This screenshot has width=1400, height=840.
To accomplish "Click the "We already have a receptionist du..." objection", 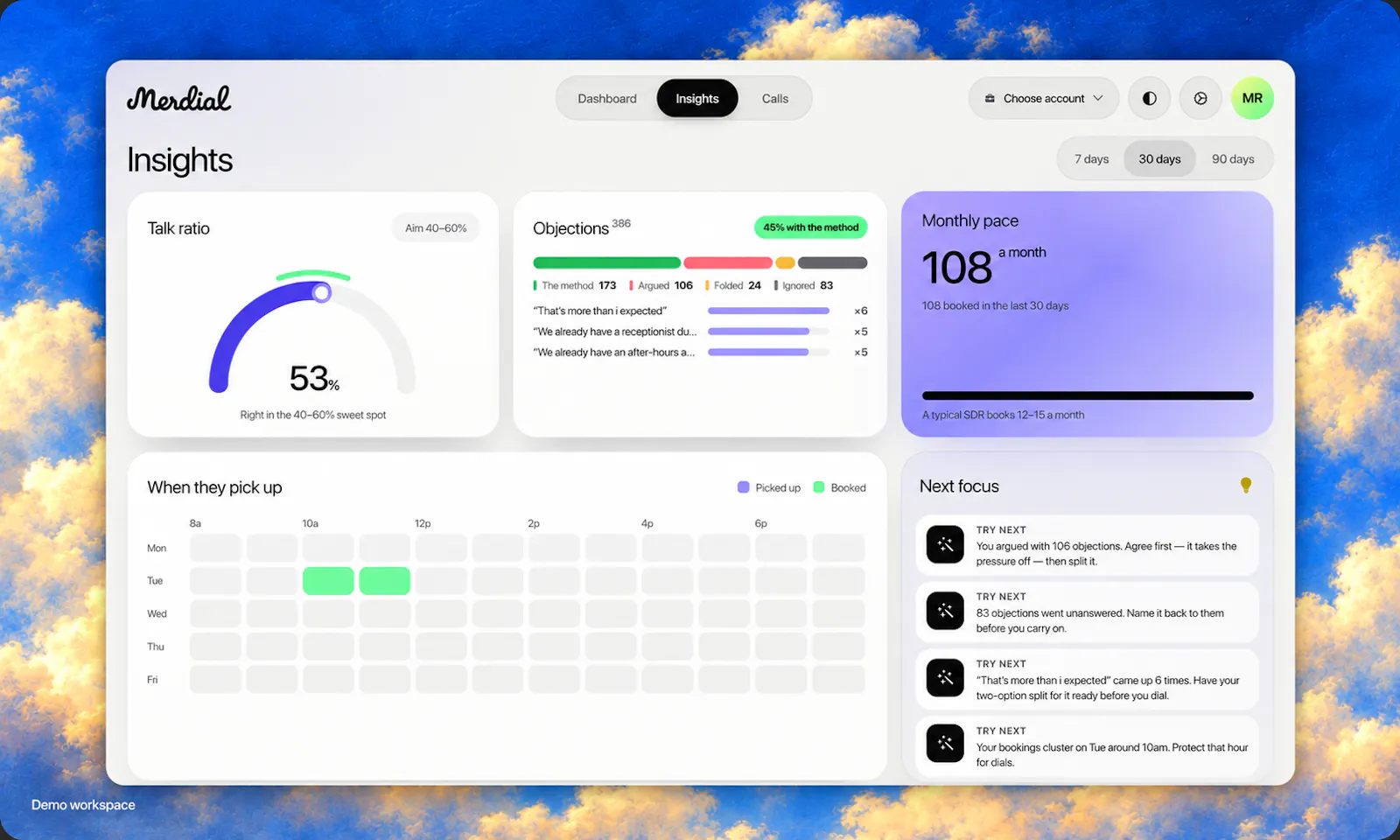I will coord(700,332).
